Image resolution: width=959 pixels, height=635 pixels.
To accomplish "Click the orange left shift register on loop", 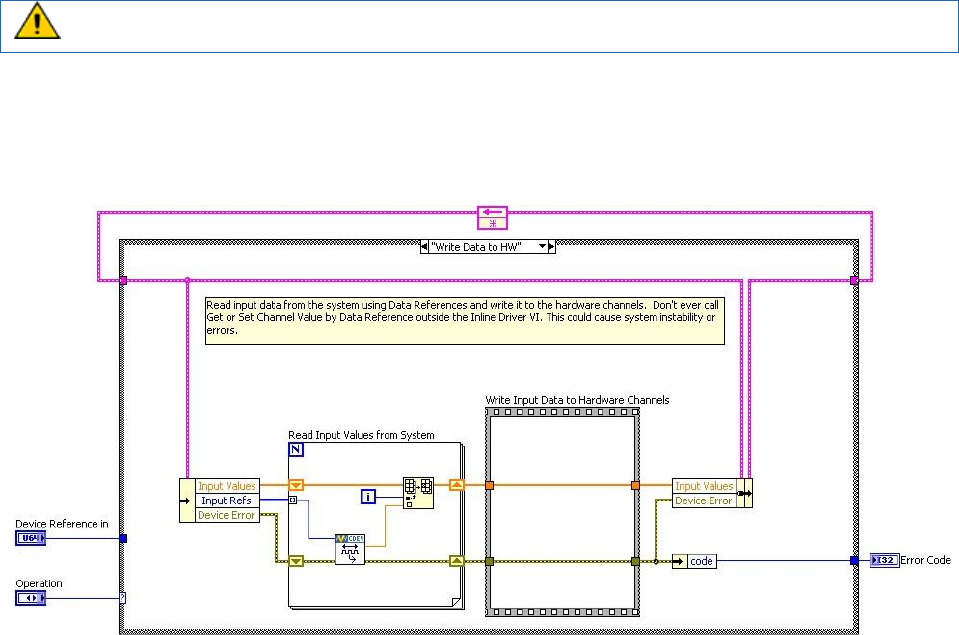I will pyautogui.click(x=296, y=485).
